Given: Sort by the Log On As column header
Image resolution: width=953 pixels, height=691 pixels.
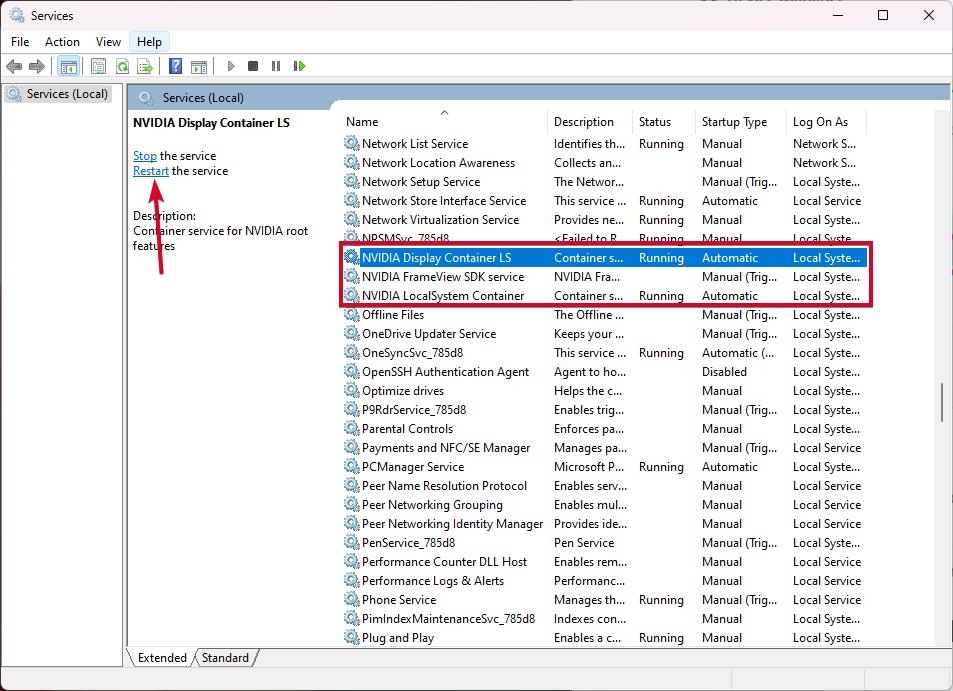Looking at the screenshot, I should point(827,122).
